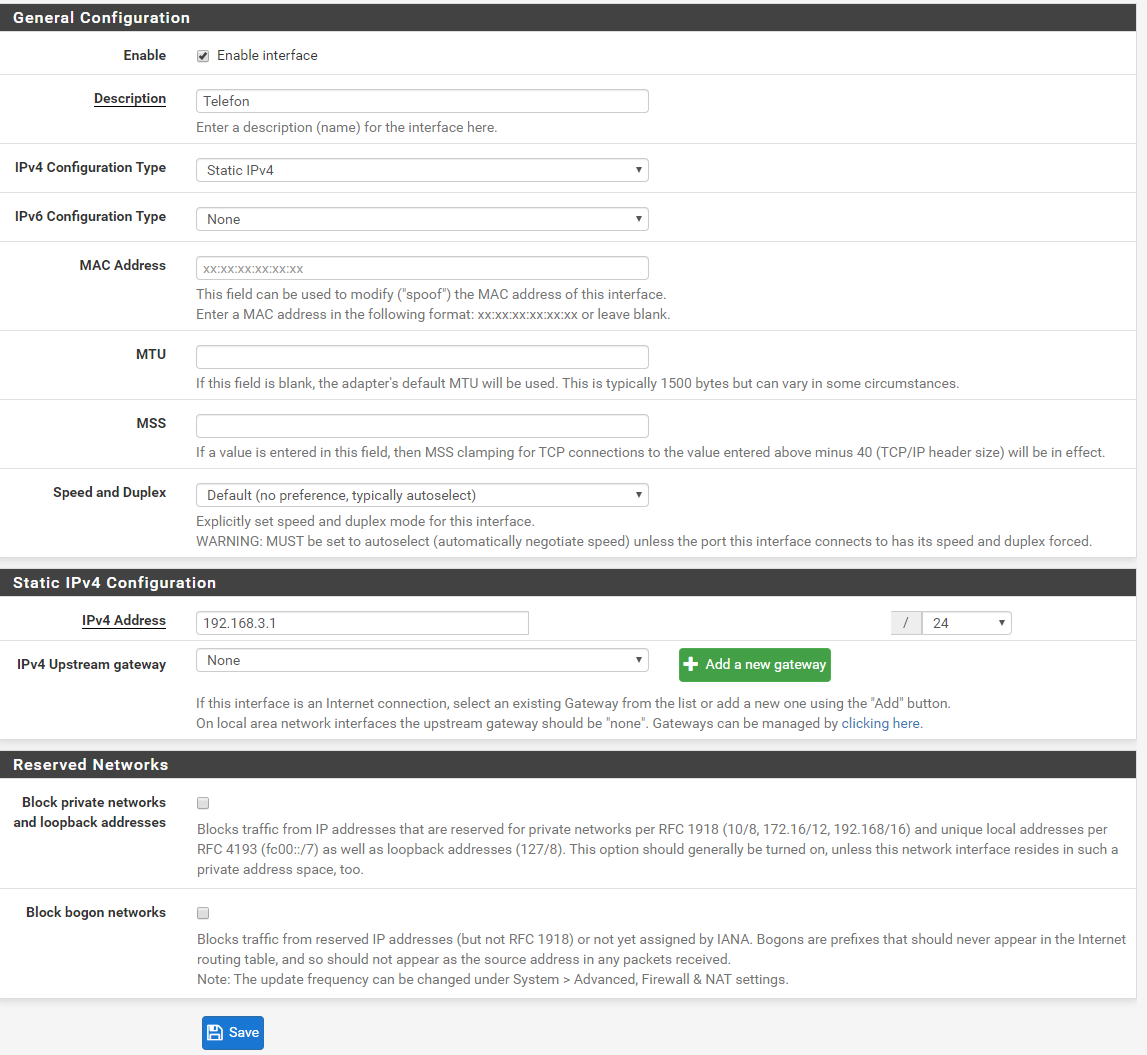This screenshot has height=1055, width=1147.
Task: Click the MAC Address label
Action: coord(122,266)
